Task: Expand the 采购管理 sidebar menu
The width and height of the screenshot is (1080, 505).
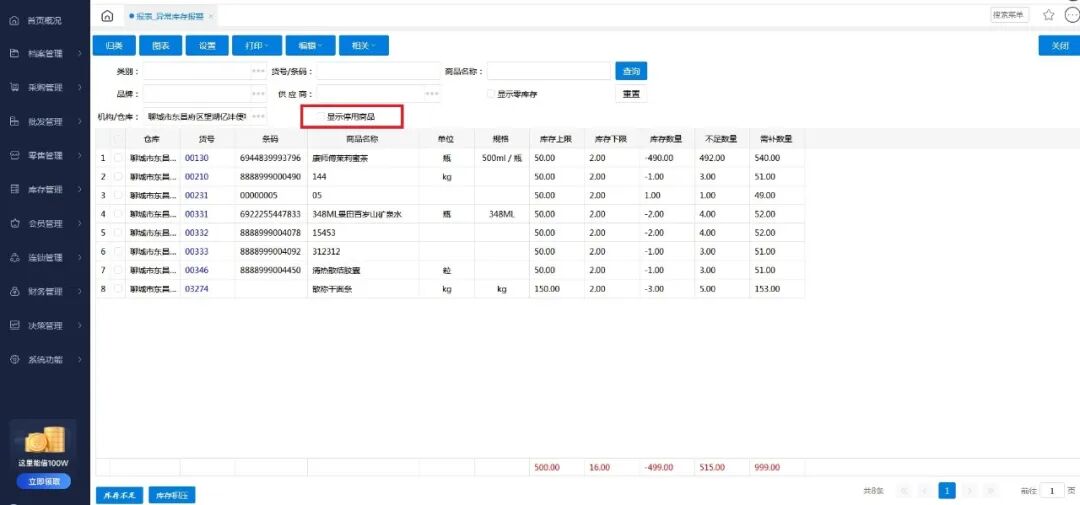Action: (45, 87)
